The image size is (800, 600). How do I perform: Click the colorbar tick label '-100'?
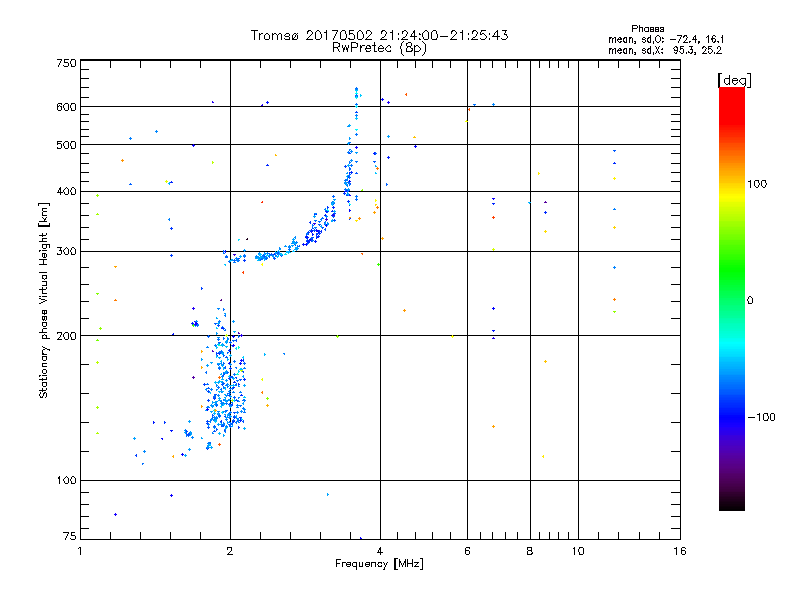[x=761, y=417]
